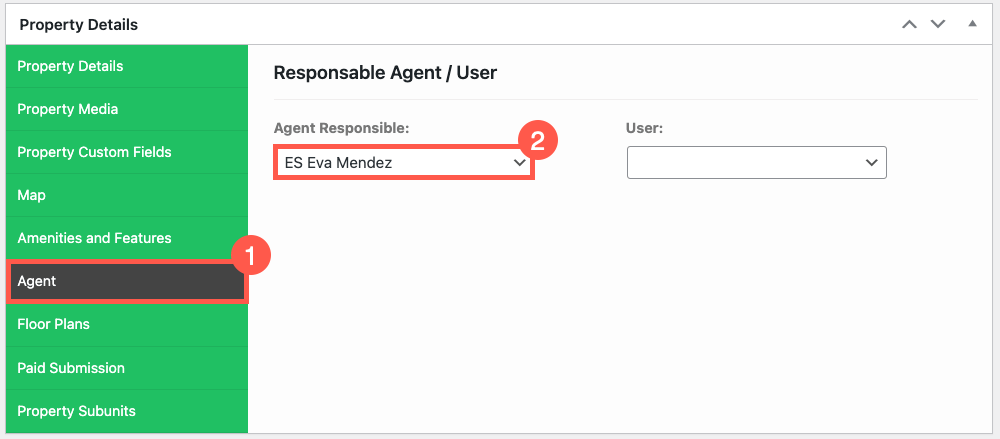Open the Property Custom Fields tab
1000x439 pixels.
tap(126, 152)
